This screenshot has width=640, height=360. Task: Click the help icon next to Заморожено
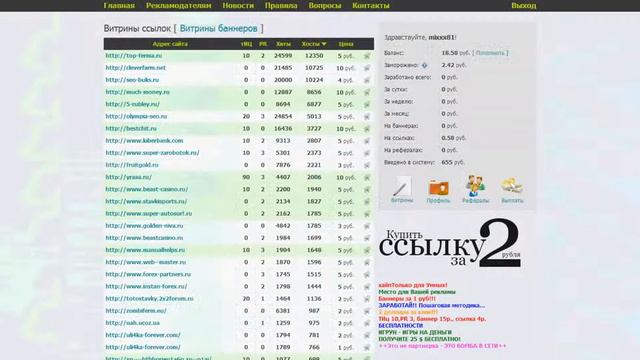pos(424,65)
